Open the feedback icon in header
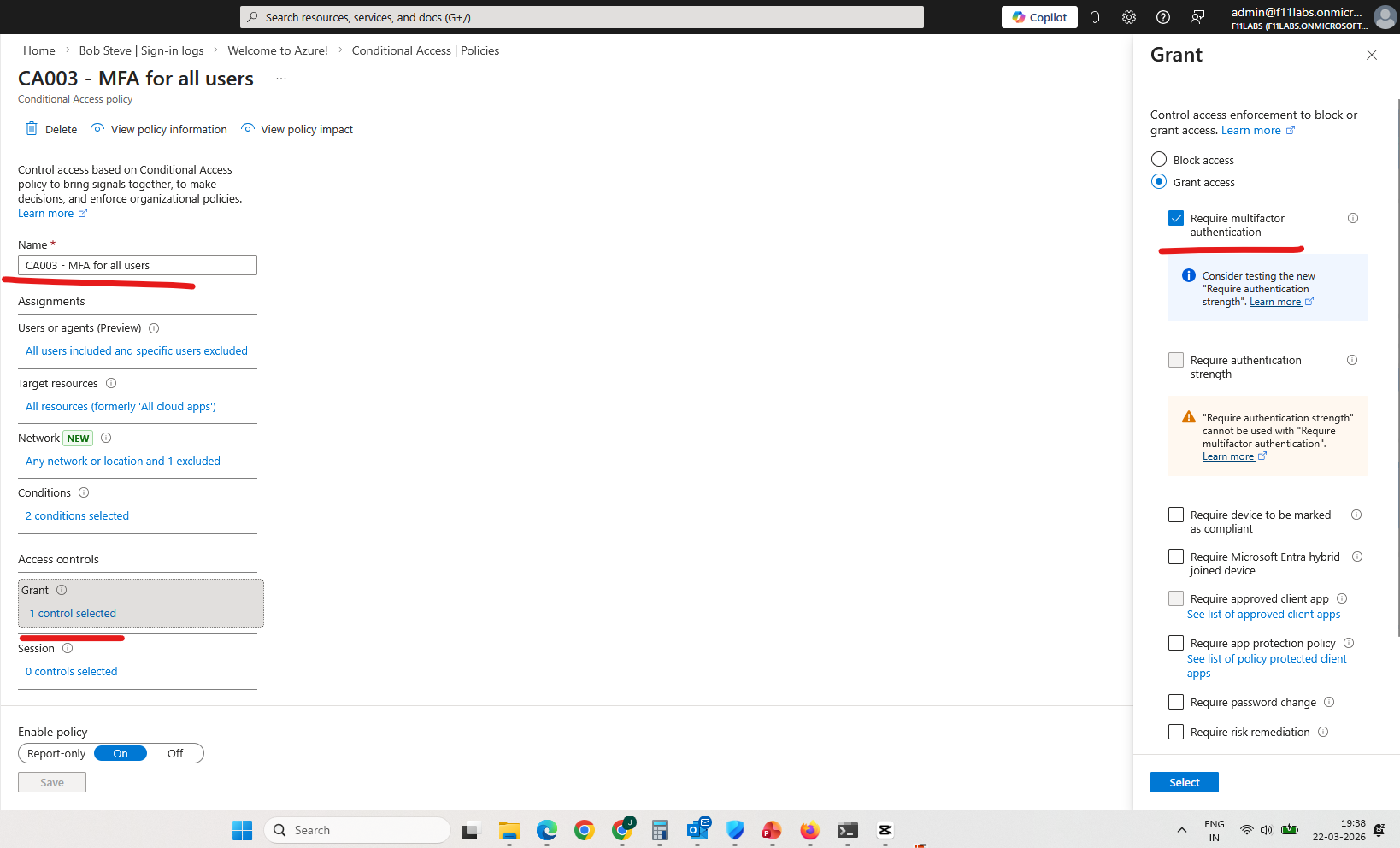1400x848 pixels. click(1197, 17)
